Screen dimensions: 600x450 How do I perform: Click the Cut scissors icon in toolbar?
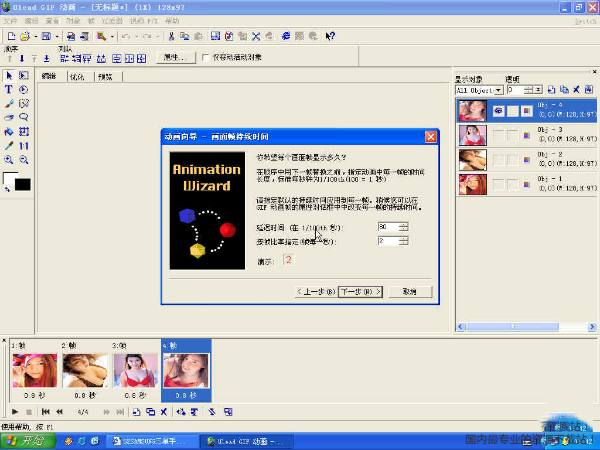pyautogui.click(x=171, y=36)
